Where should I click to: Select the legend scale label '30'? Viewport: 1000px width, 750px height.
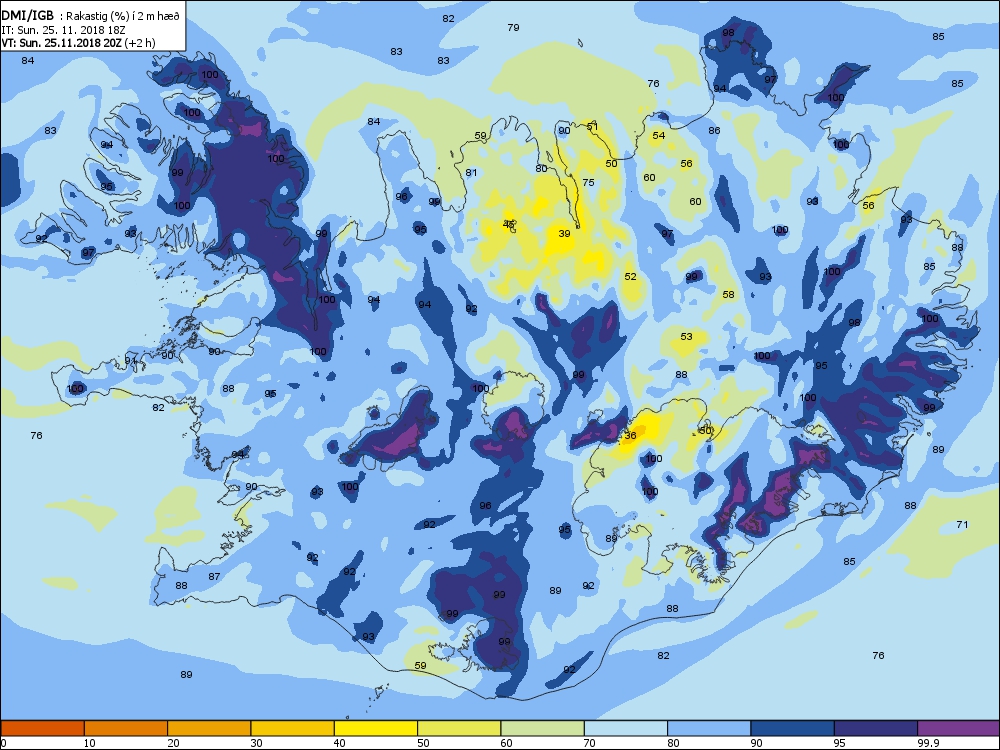pyautogui.click(x=256, y=743)
